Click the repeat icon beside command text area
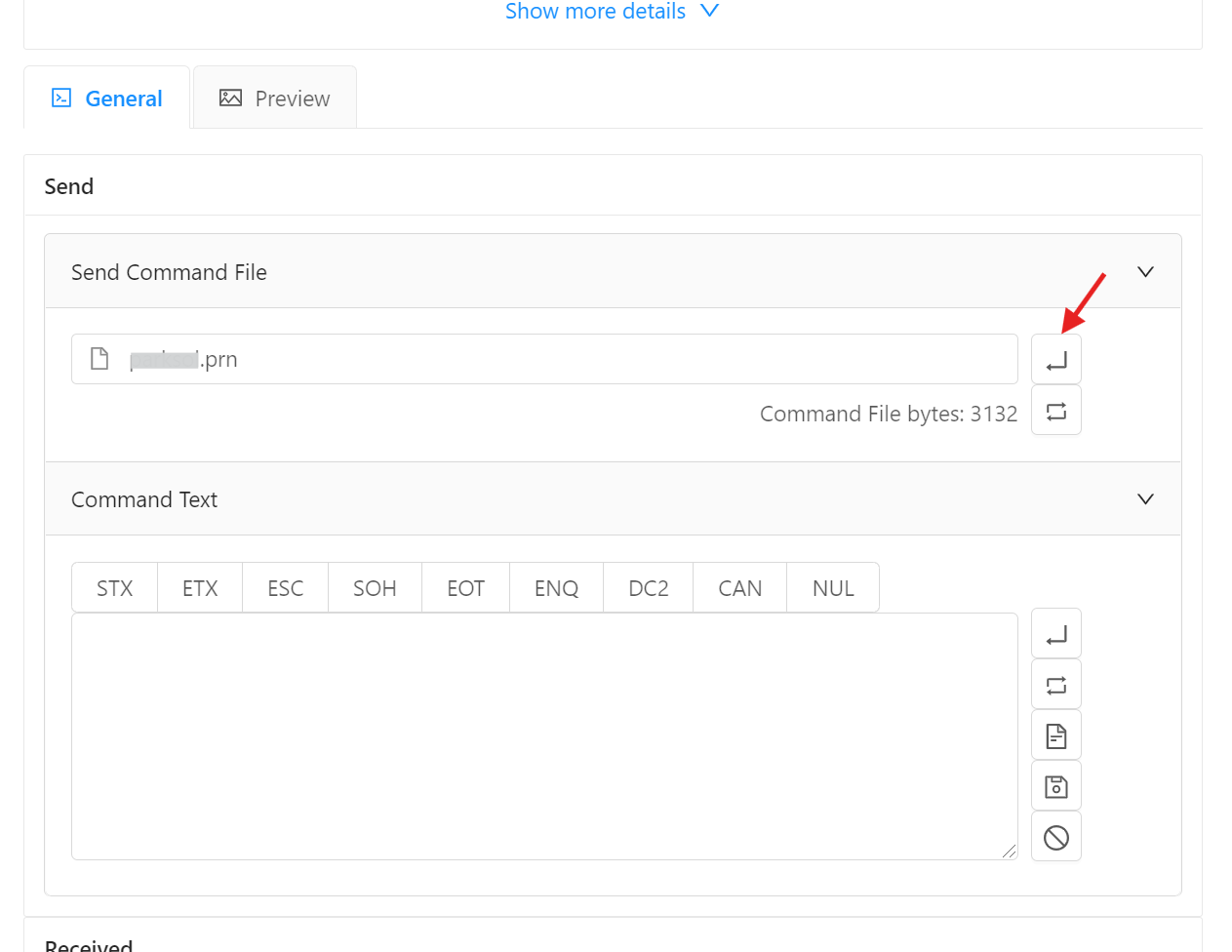The image size is (1232, 952). (1055, 685)
